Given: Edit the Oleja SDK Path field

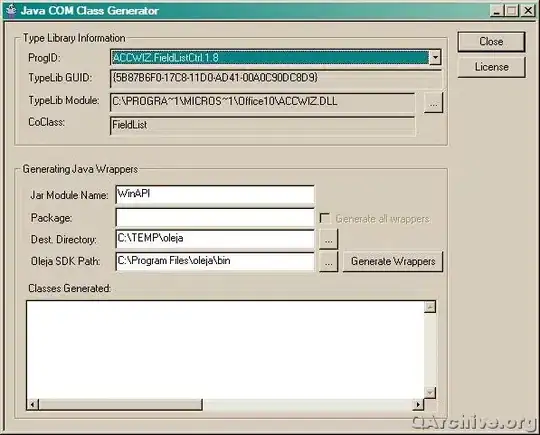Looking at the screenshot, I should pos(215,261).
